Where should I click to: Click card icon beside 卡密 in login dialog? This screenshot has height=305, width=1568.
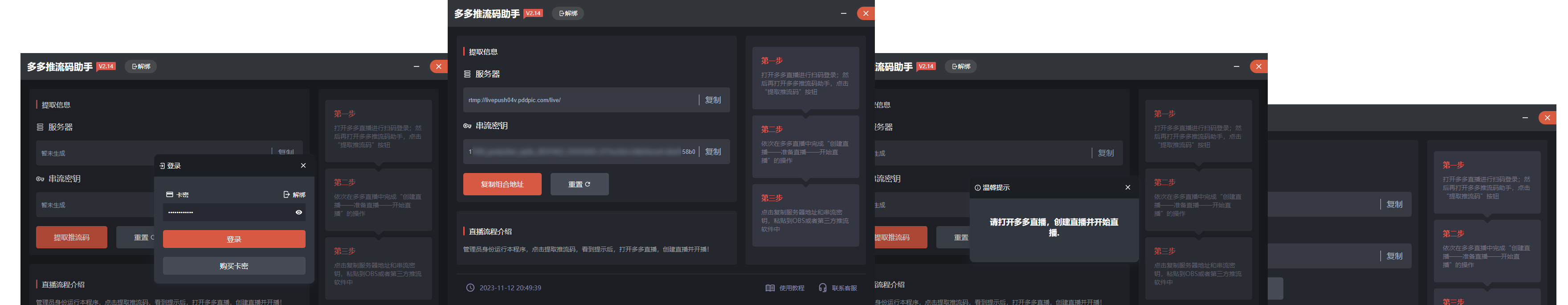[x=170, y=195]
